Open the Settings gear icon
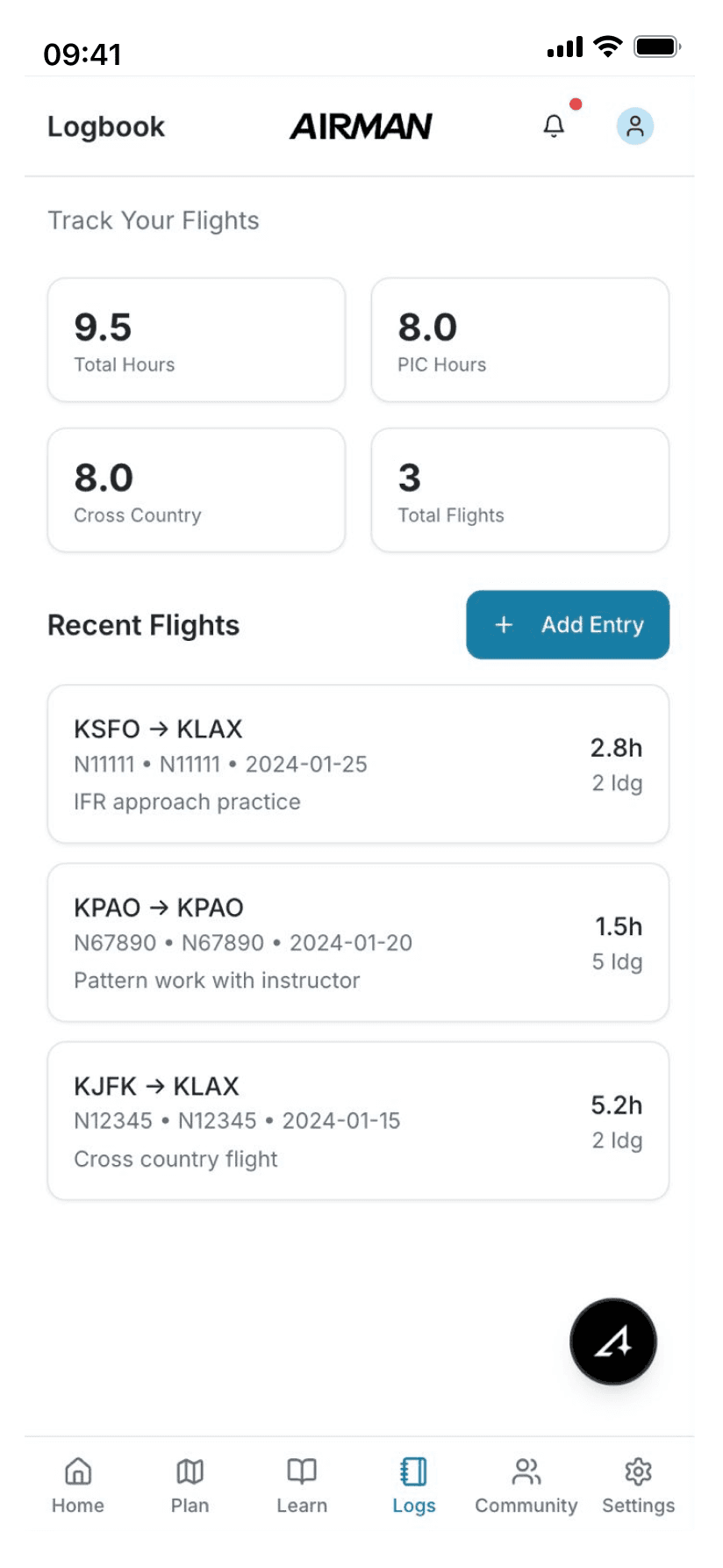Screen dimensions: 723x1568 point(638,1471)
